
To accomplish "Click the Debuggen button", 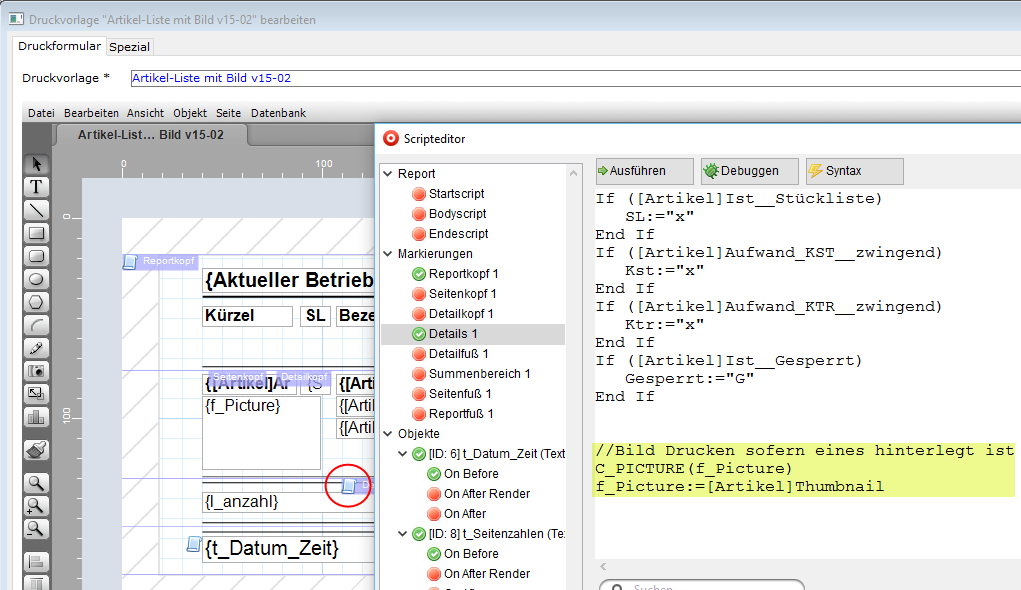I will pos(750,171).
